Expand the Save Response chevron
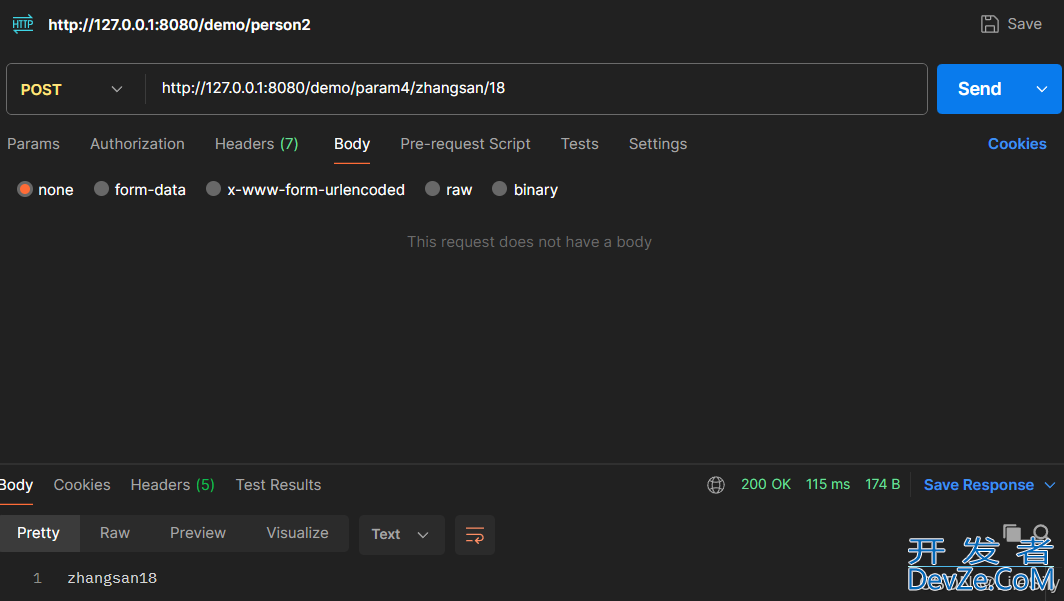 click(x=1050, y=485)
